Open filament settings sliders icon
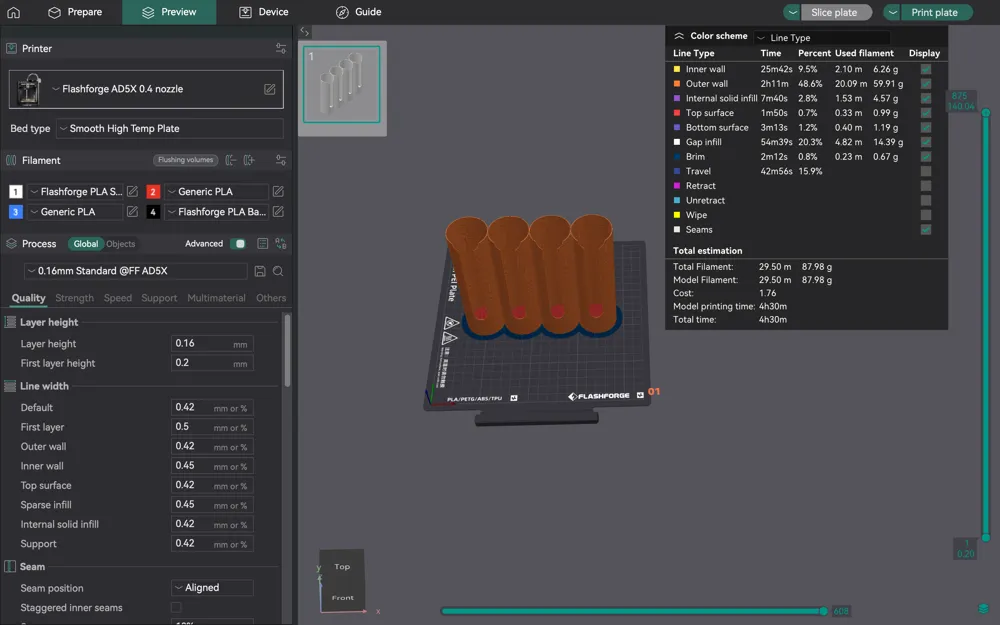Viewport: 1000px width, 625px height. pyautogui.click(x=281, y=160)
